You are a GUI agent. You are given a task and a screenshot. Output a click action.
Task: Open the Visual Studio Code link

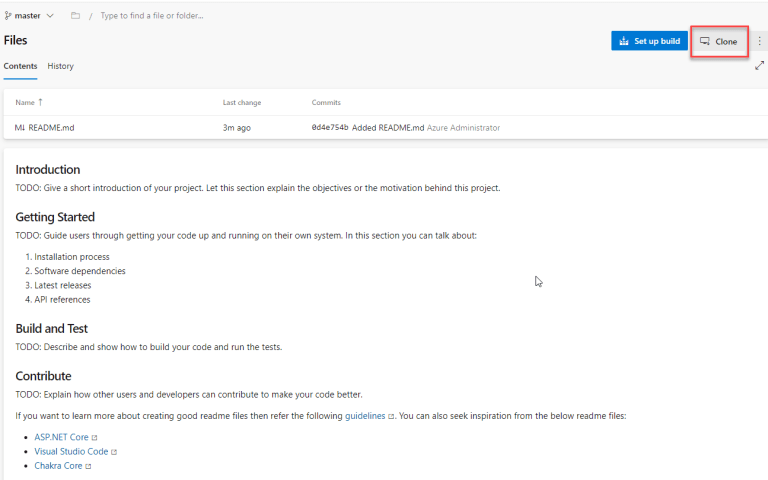click(x=71, y=452)
